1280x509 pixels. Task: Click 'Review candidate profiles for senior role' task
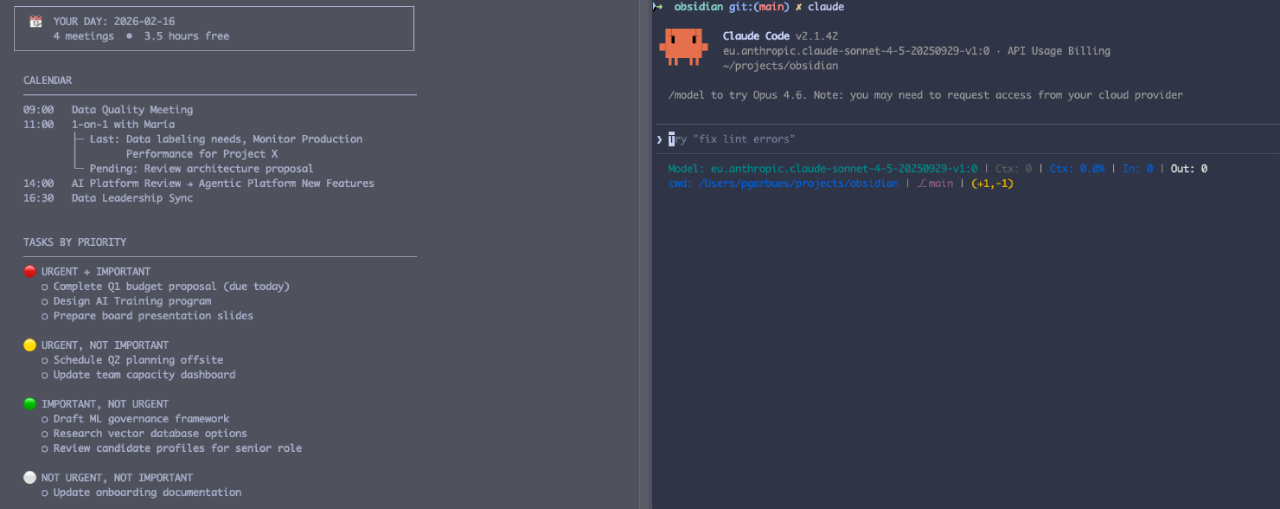[177, 448]
